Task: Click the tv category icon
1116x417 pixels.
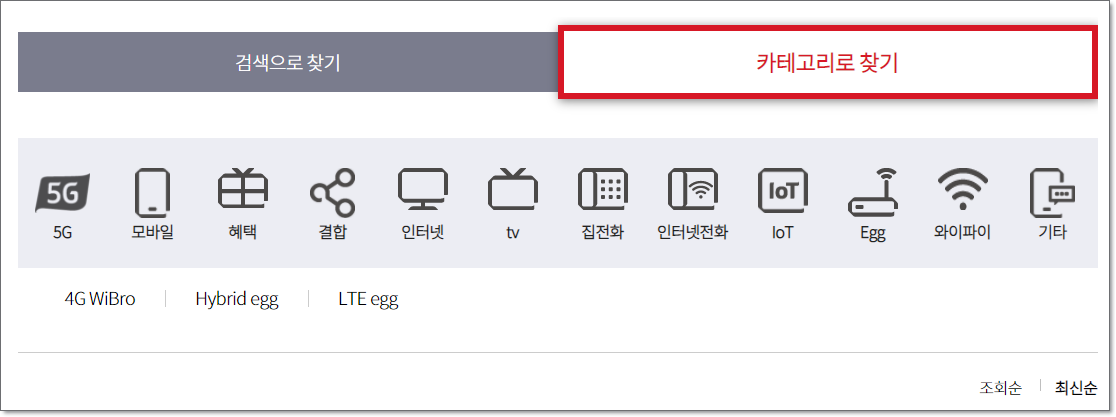Action: [512, 190]
